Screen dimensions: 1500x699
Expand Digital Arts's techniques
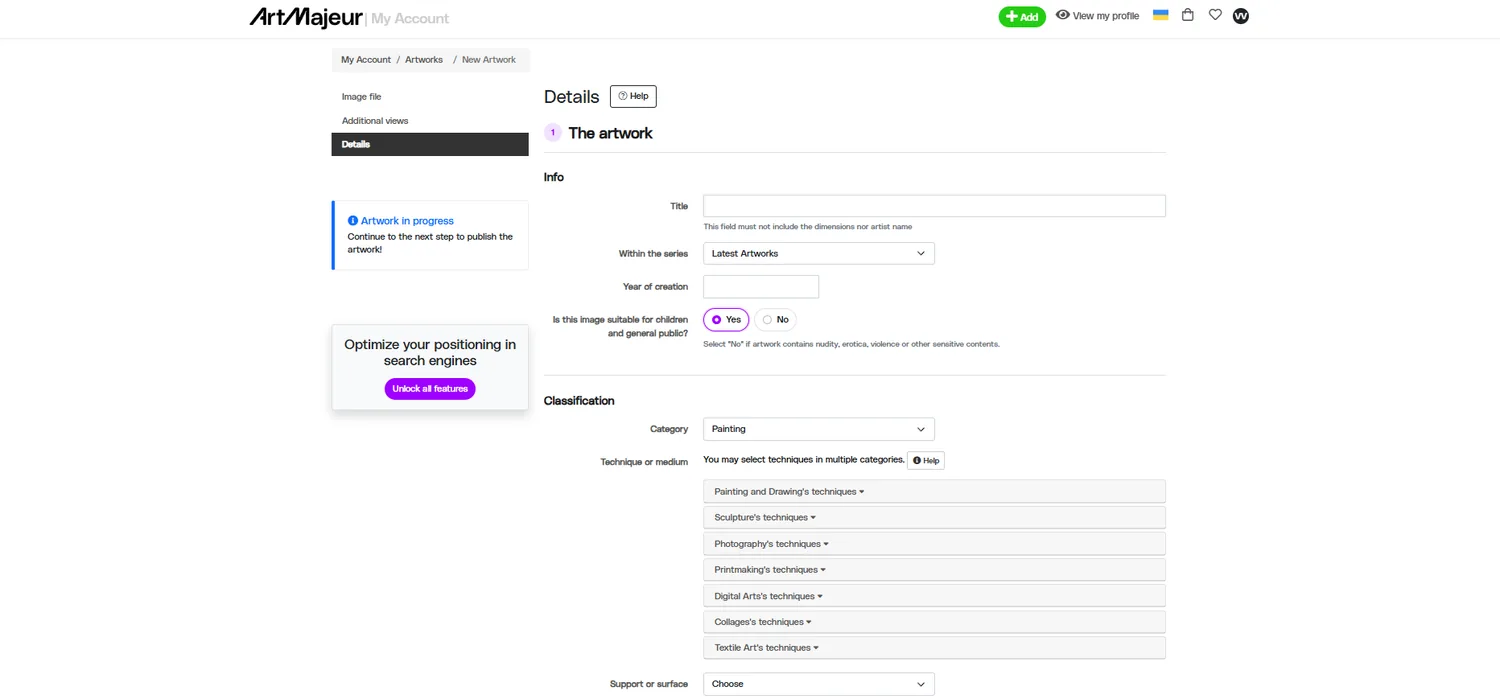(x=934, y=596)
